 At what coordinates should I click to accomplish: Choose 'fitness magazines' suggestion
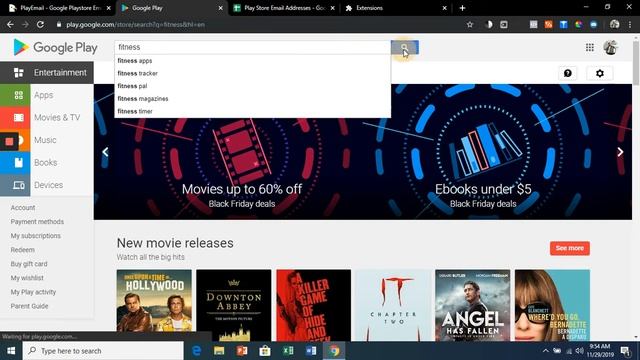click(253, 99)
